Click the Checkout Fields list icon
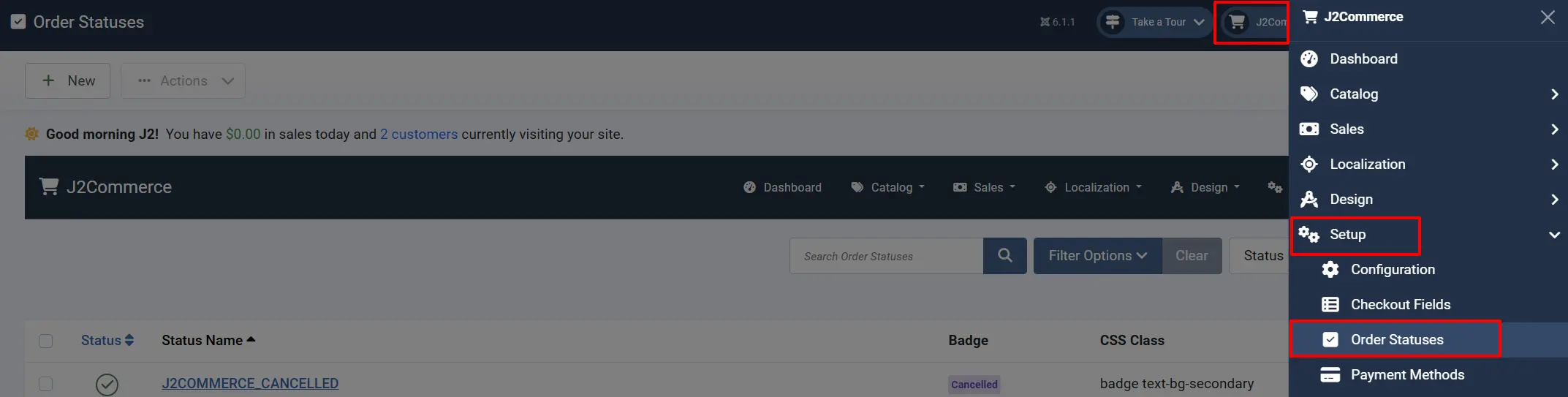 [1330, 305]
